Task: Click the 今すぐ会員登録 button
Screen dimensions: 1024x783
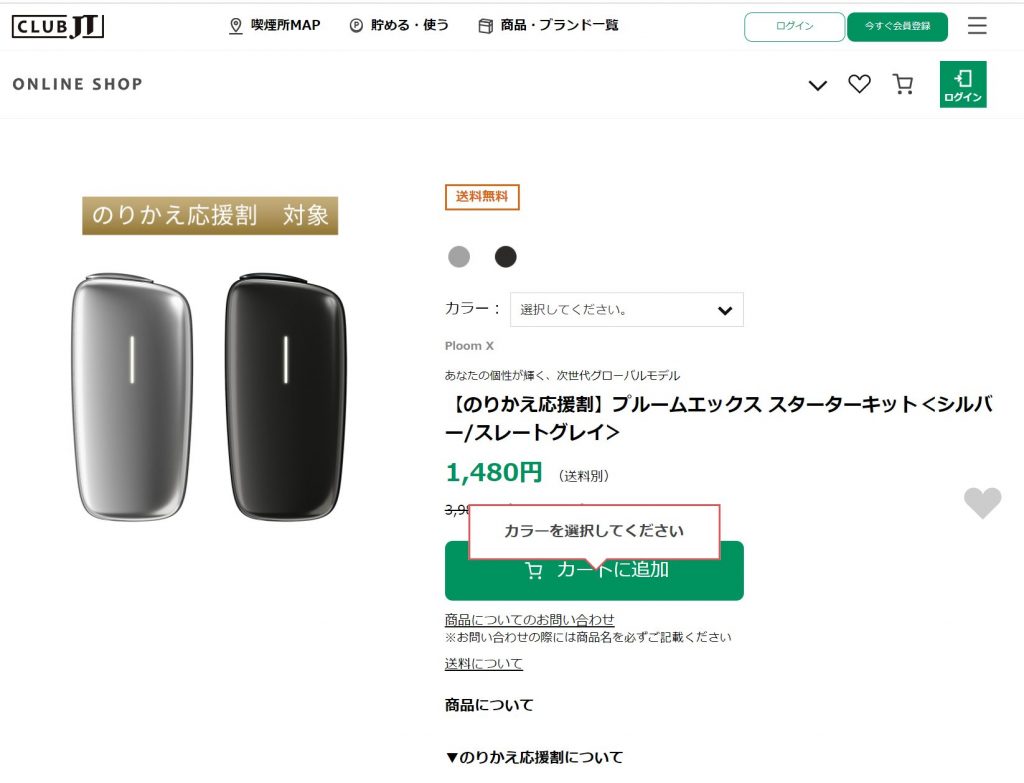Action: [x=897, y=27]
